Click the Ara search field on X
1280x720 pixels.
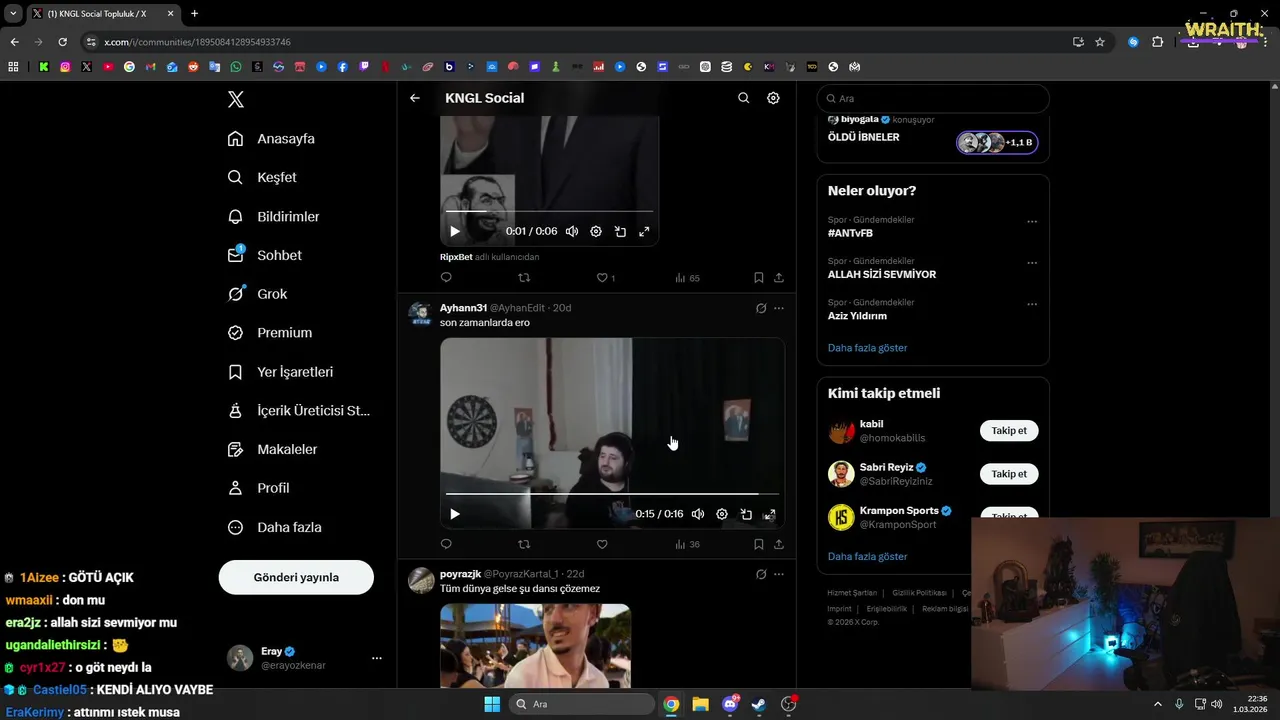click(933, 99)
